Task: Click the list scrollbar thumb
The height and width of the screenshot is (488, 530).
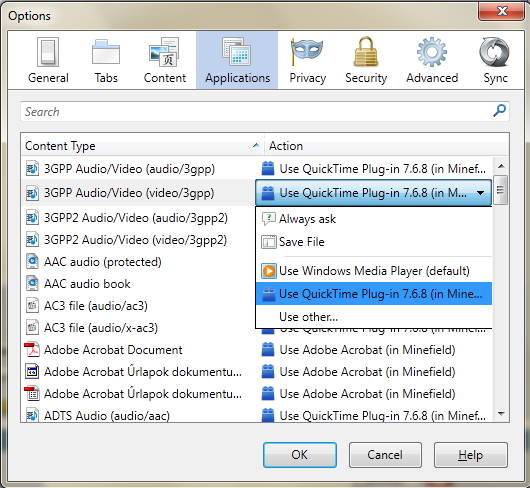Action: pyautogui.click(x=501, y=190)
